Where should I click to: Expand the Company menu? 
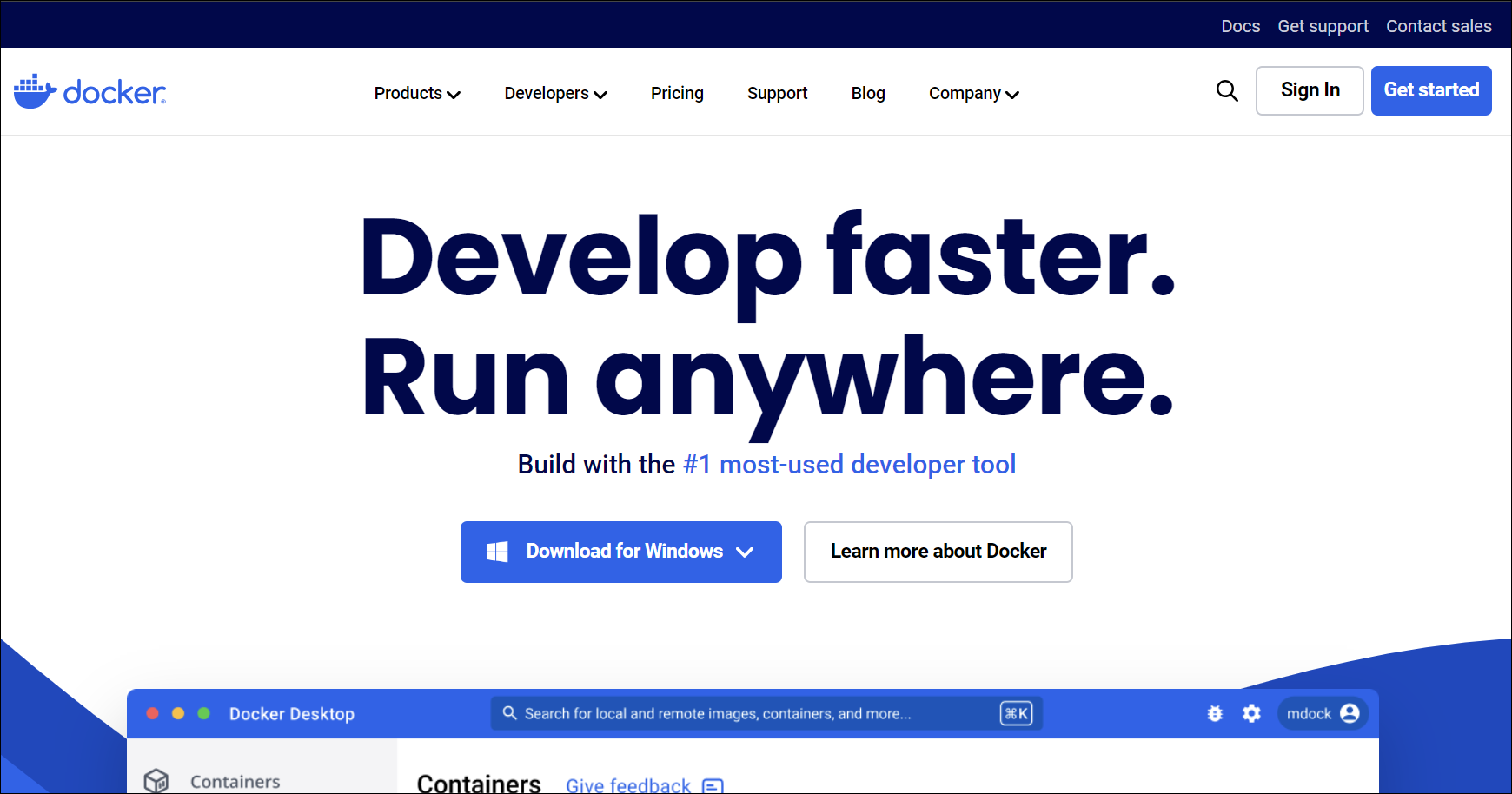coord(973,93)
